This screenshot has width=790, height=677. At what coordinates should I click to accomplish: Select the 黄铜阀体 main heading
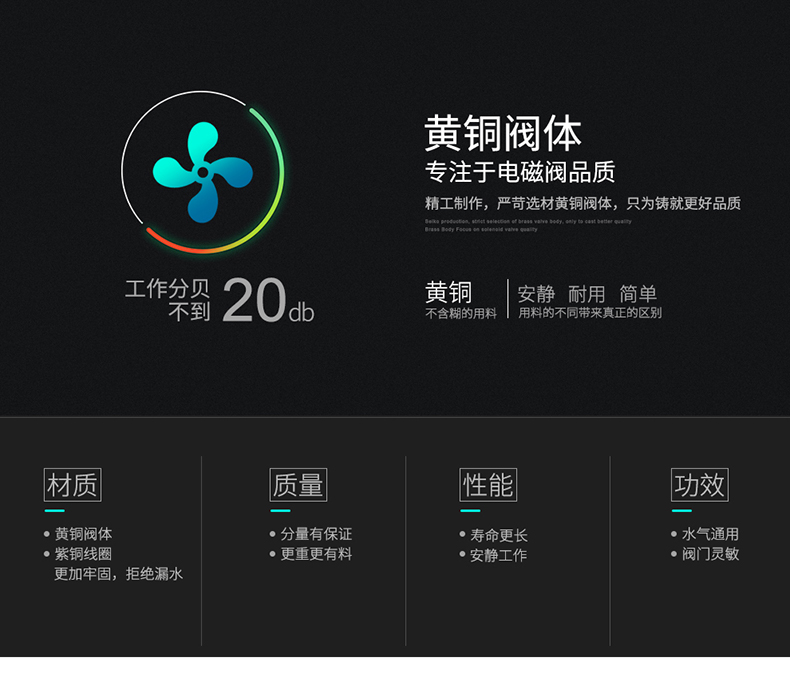pos(503,133)
